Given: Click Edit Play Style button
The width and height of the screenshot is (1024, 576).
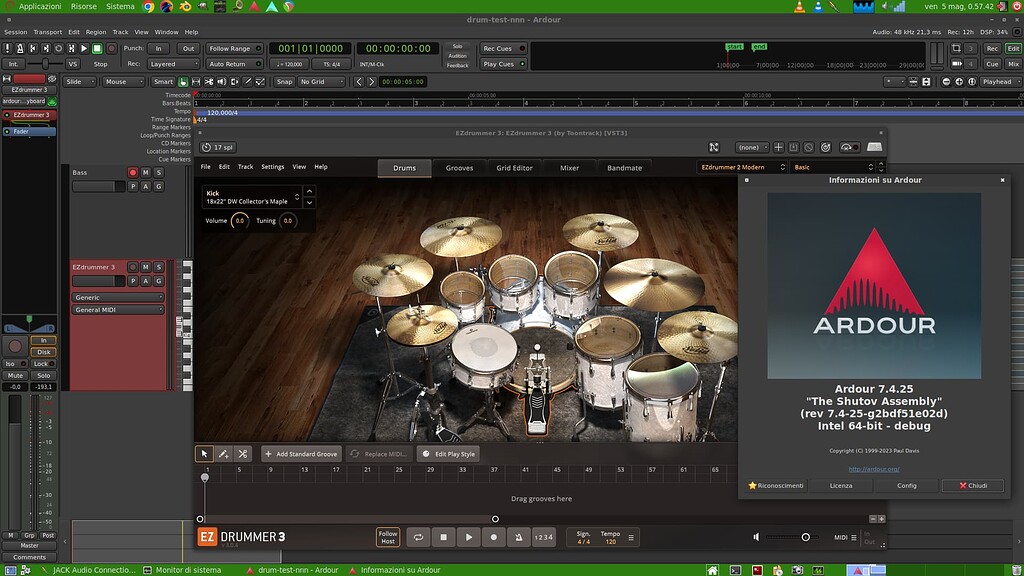Looking at the screenshot, I should click(x=448, y=454).
